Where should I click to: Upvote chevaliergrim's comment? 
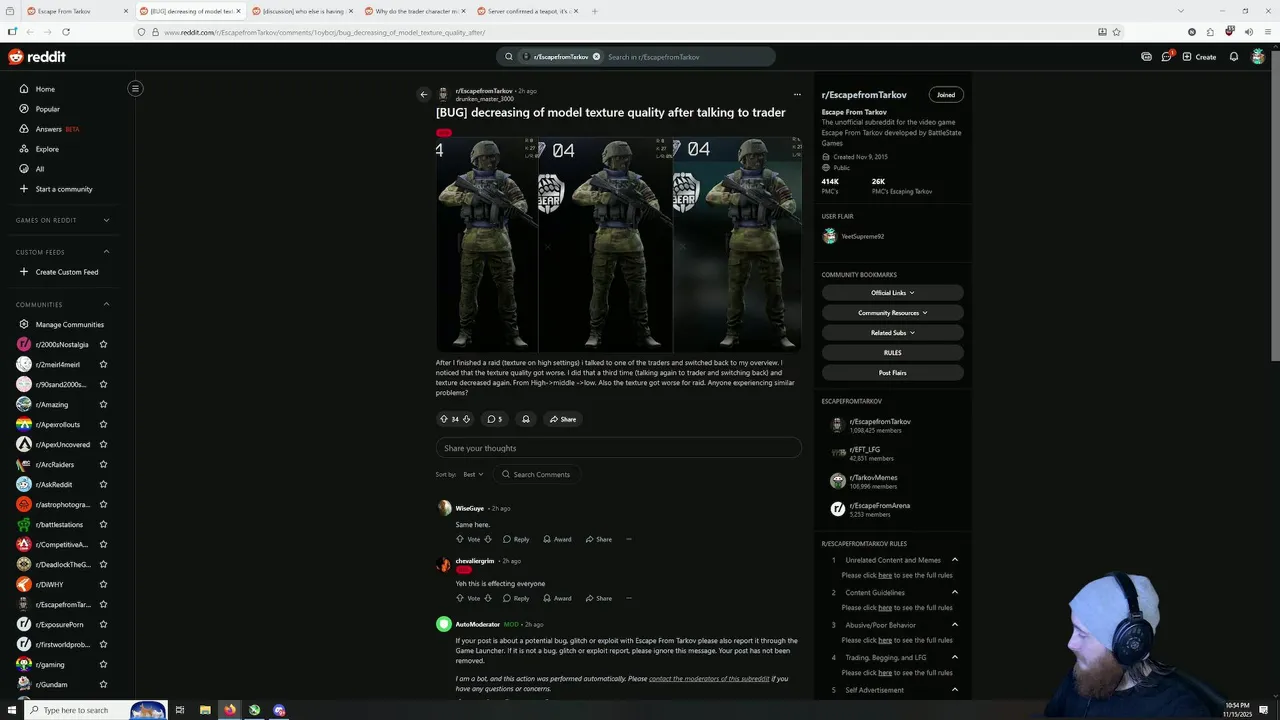coord(460,598)
